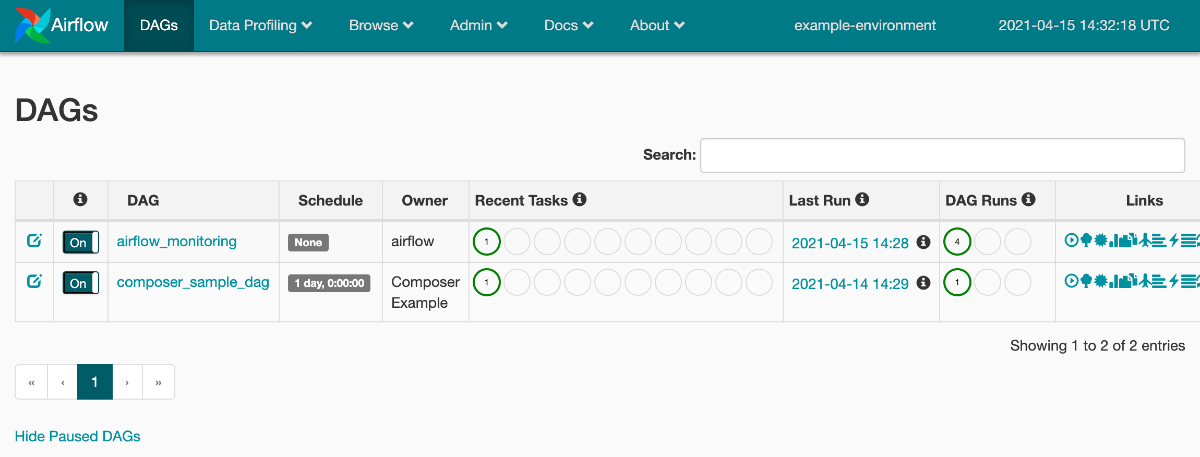
Task: Open Tasks Duration bar chart for composer_sample_dag
Action: pyautogui.click(x=1114, y=281)
